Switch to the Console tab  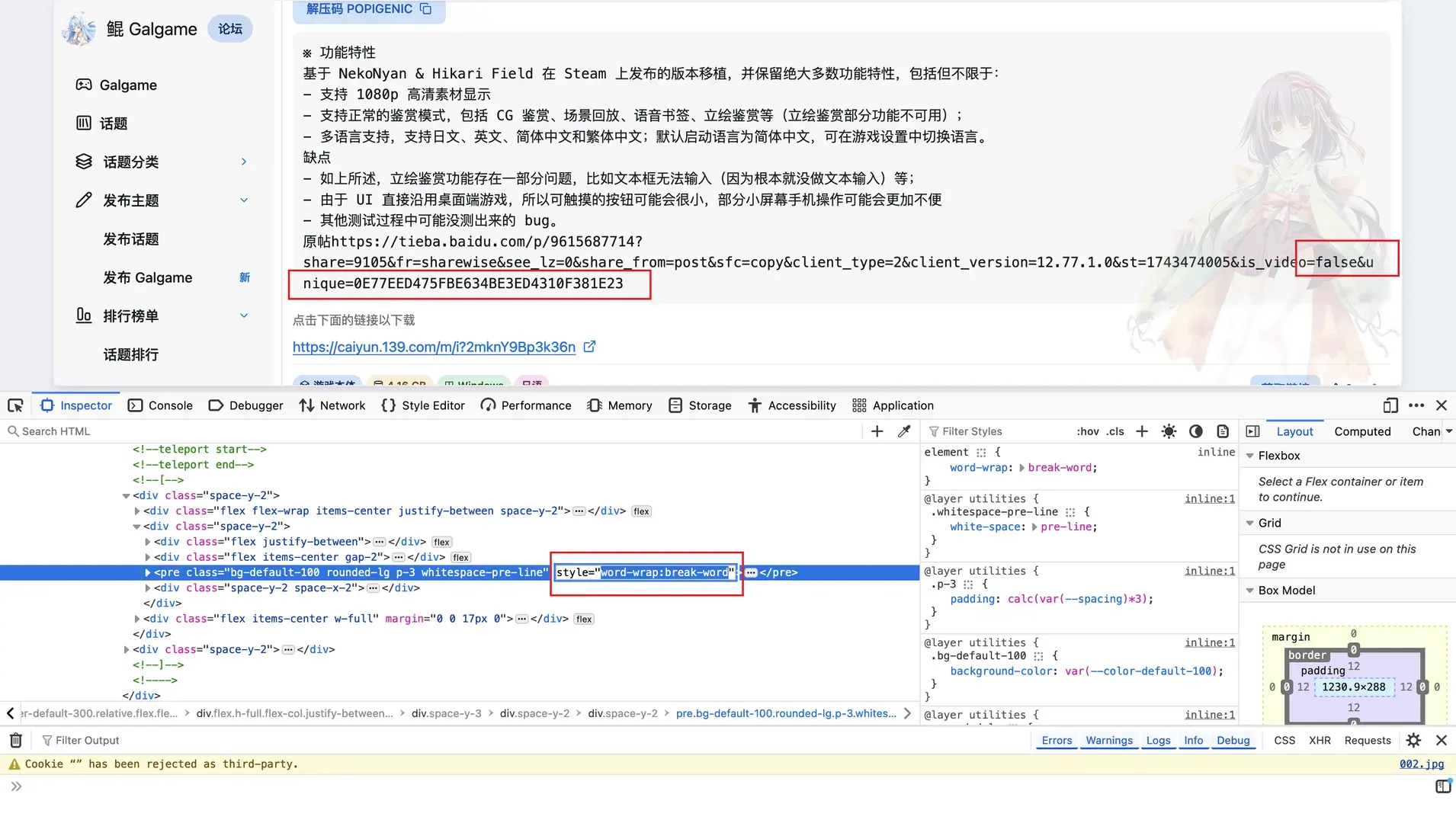coord(160,405)
